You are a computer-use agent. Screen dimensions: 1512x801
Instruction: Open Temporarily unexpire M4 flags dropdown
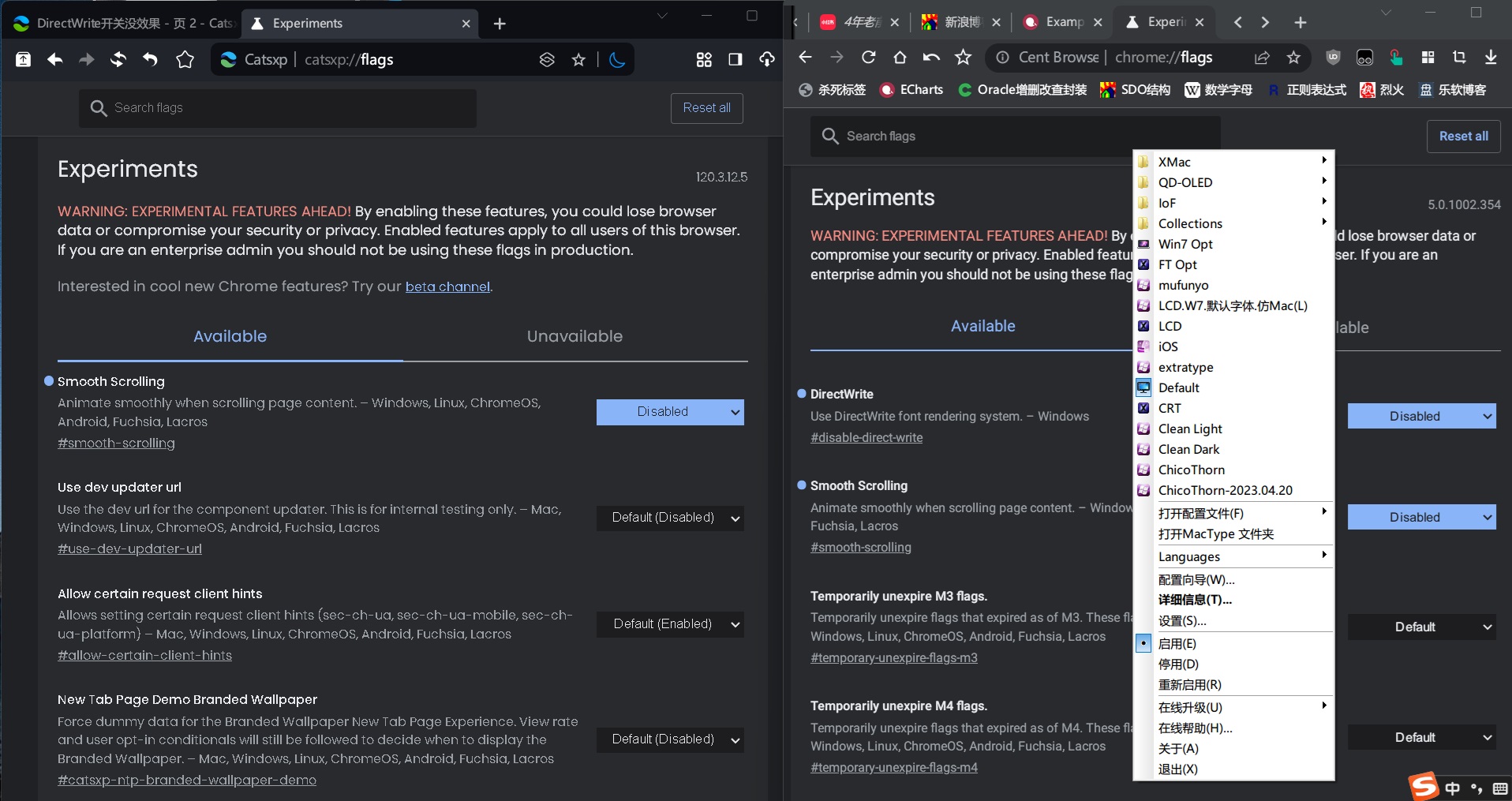pyautogui.click(x=1422, y=738)
